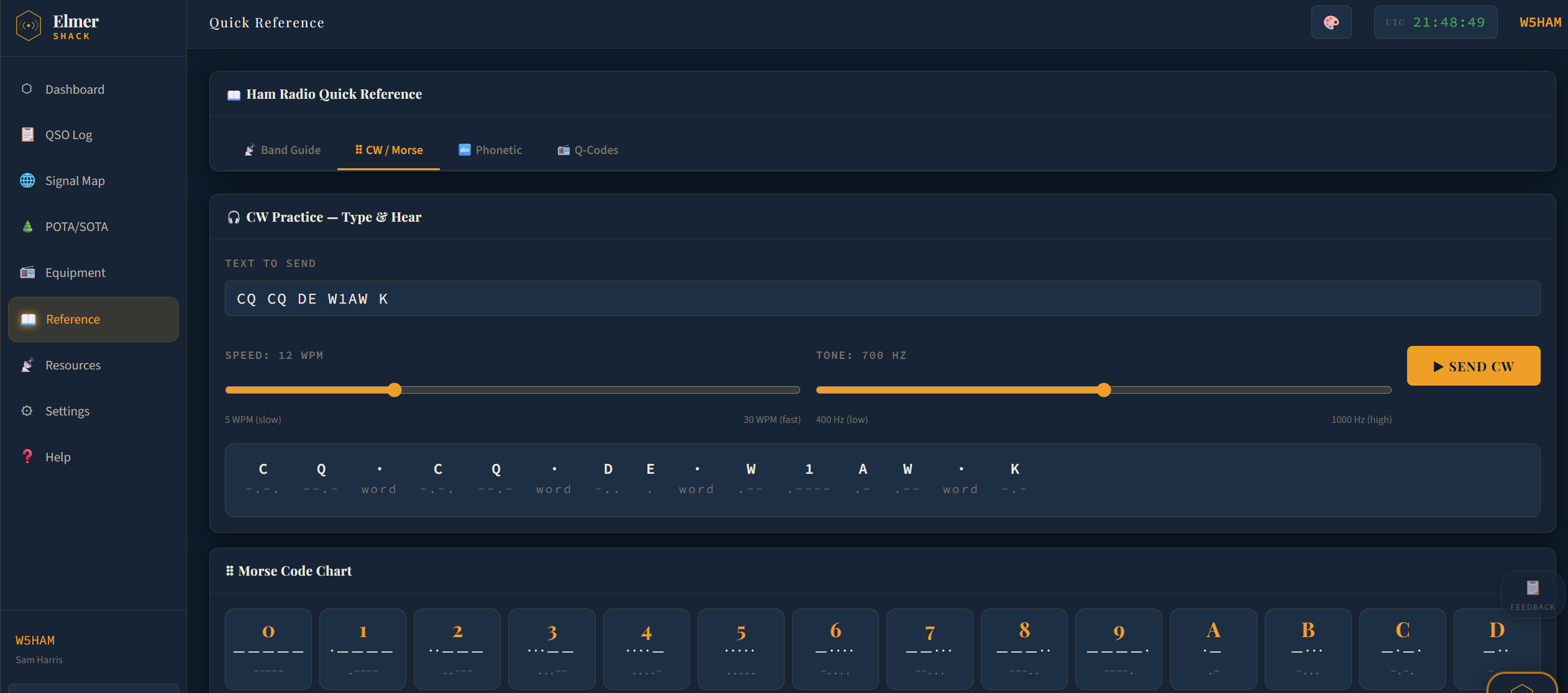Click the POTA/SOTA tree icon
This screenshot has width=1568, height=693.
coord(27,227)
